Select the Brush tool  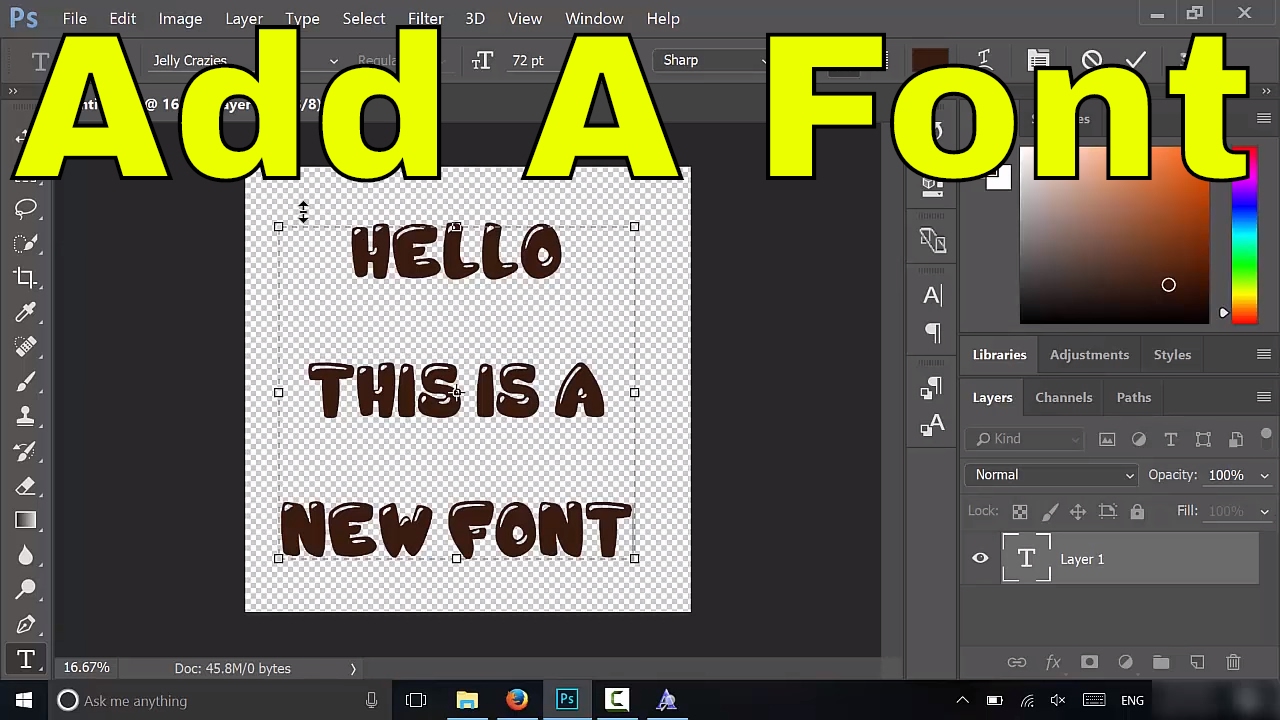(26, 382)
